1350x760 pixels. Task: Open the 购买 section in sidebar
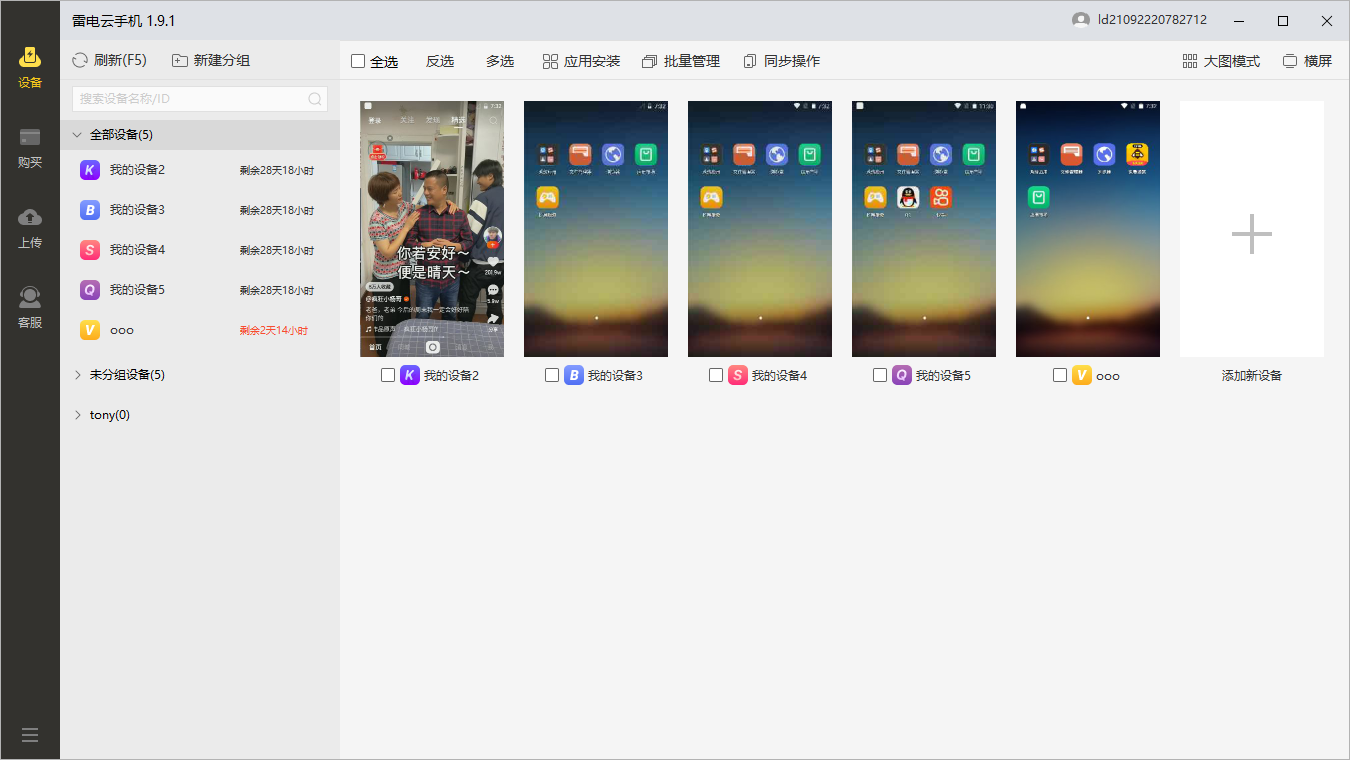30,147
